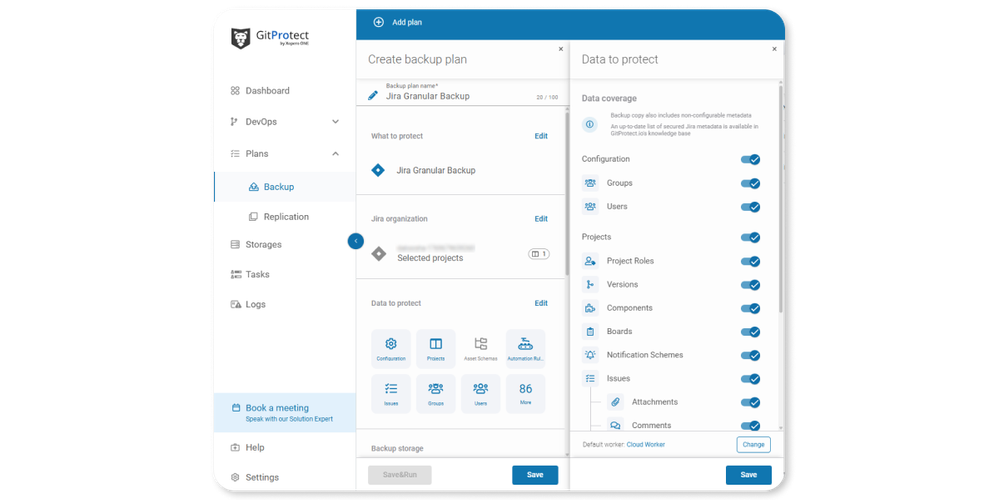Image resolution: width=999 pixels, height=500 pixels.
Task: Open the Replication section
Action: (284, 217)
